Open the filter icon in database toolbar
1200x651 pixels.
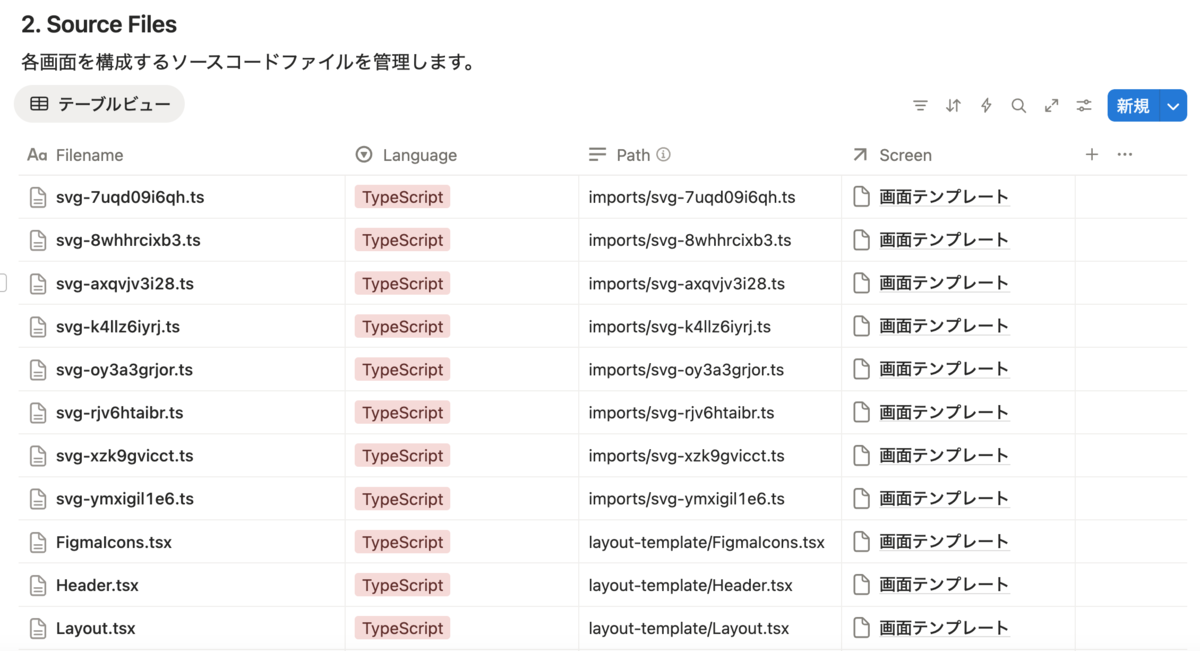click(x=920, y=105)
